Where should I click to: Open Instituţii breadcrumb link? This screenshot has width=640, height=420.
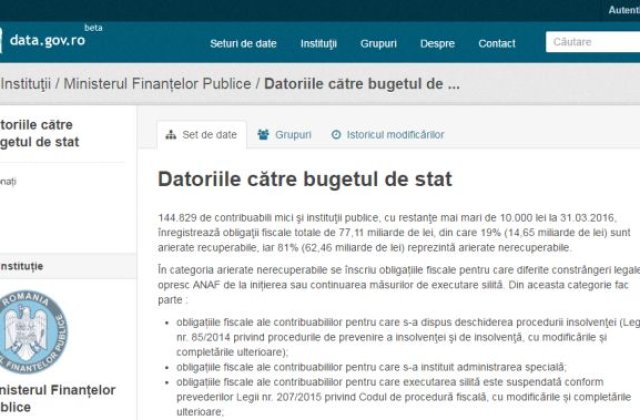tap(25, 84)
